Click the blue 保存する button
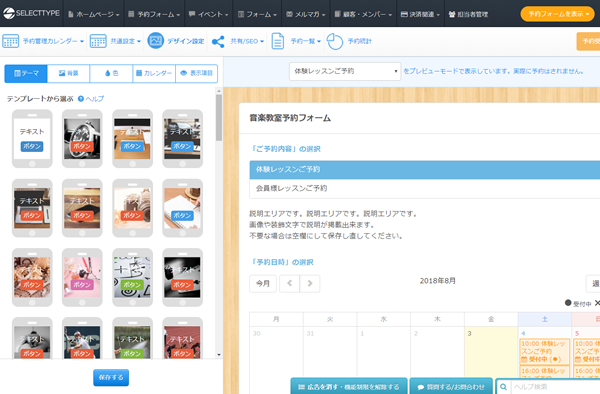 click(x=111, y=377)
